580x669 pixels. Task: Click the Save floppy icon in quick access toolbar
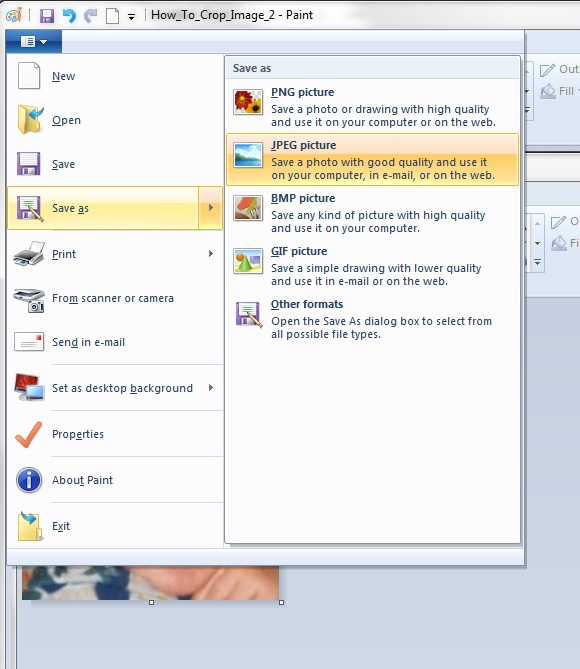point(47,16)
